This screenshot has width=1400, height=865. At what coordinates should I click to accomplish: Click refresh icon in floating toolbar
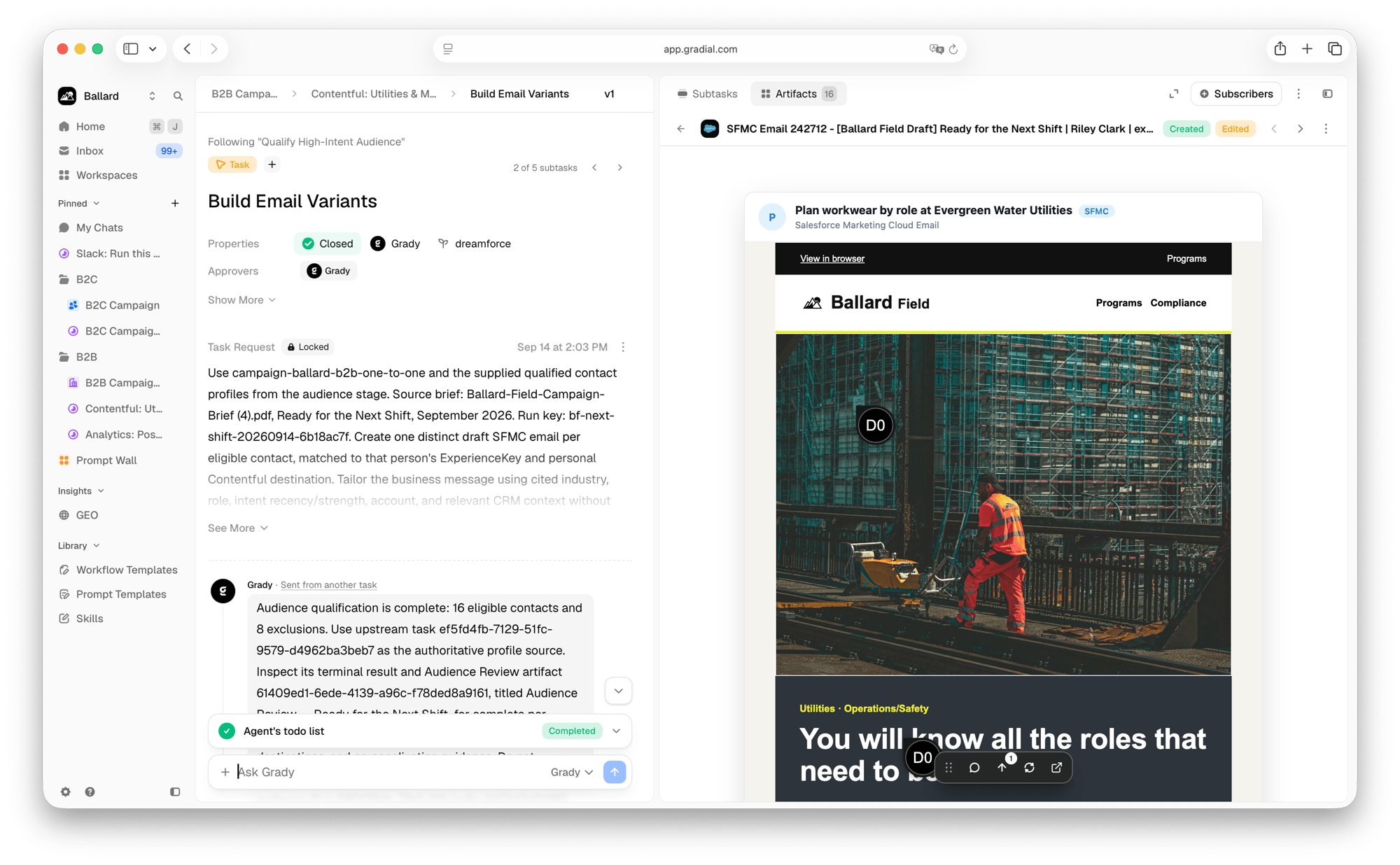tap(1029, 768)
